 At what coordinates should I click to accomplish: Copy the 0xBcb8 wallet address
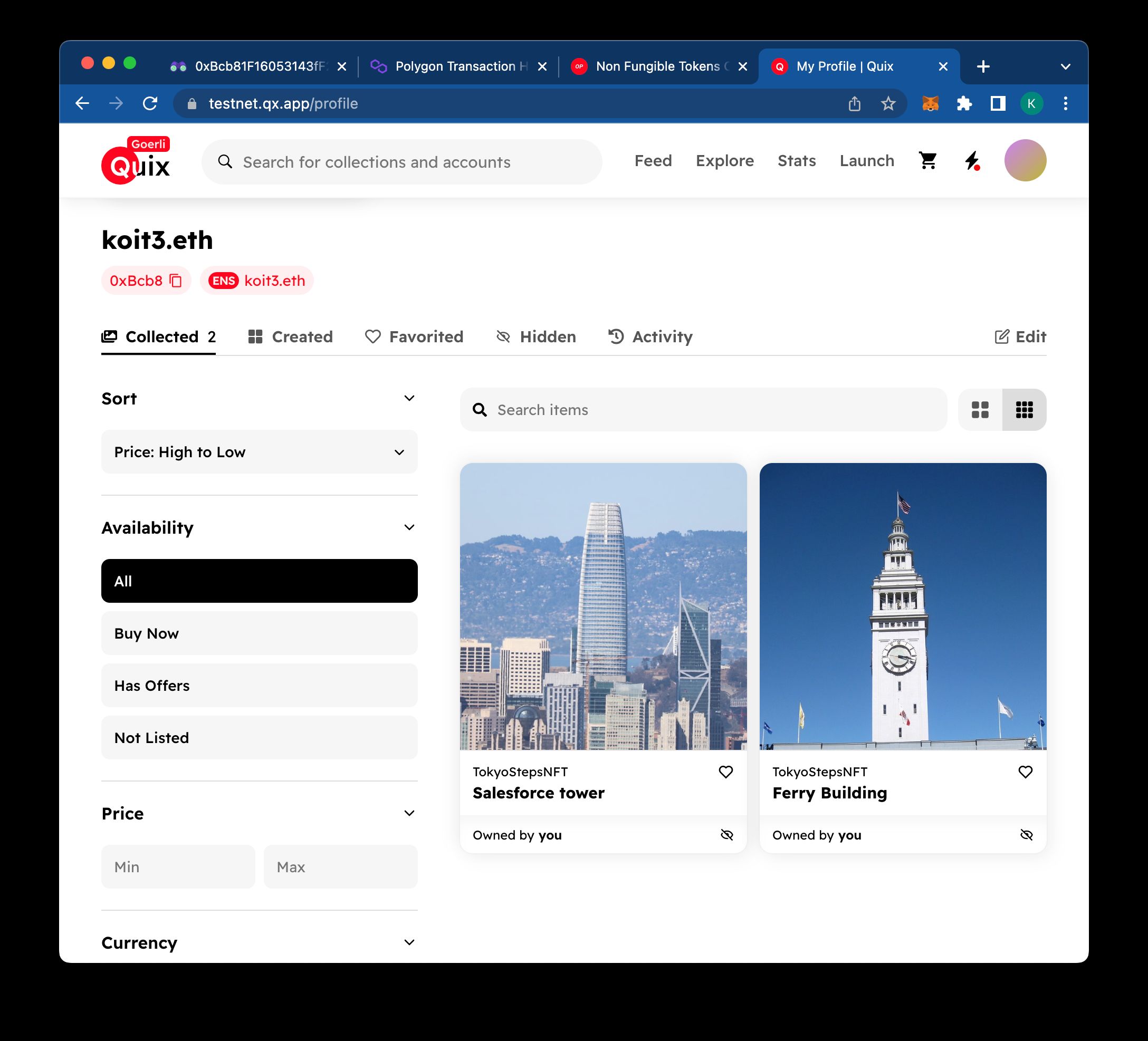coord(176,281)
